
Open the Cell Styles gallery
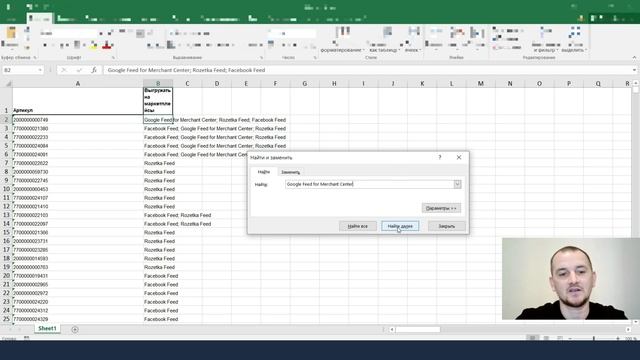tap(412, 40)
